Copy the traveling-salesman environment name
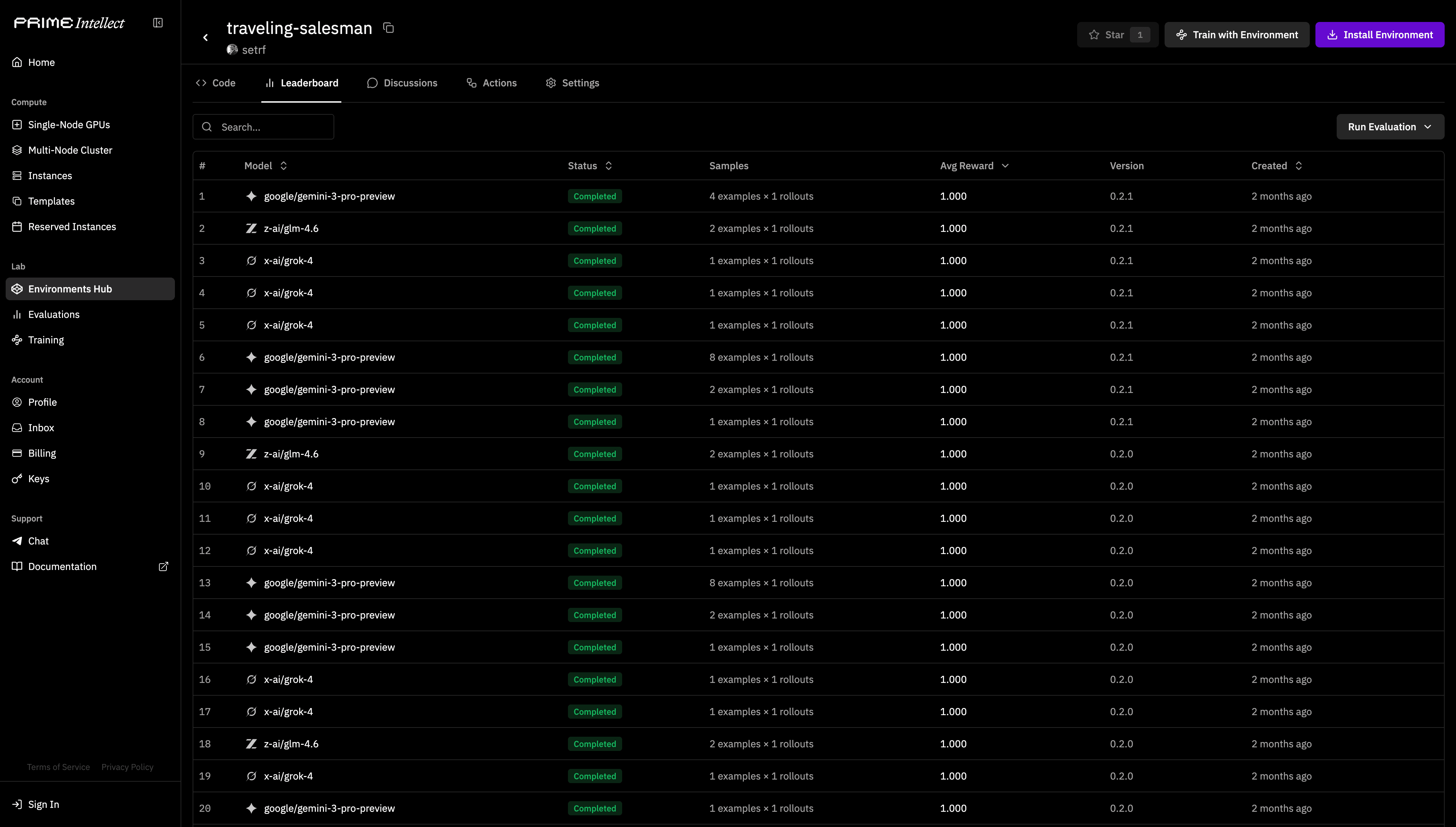Image resolution: width=1456 pixels, height=827 pixels. pos(388,28)
